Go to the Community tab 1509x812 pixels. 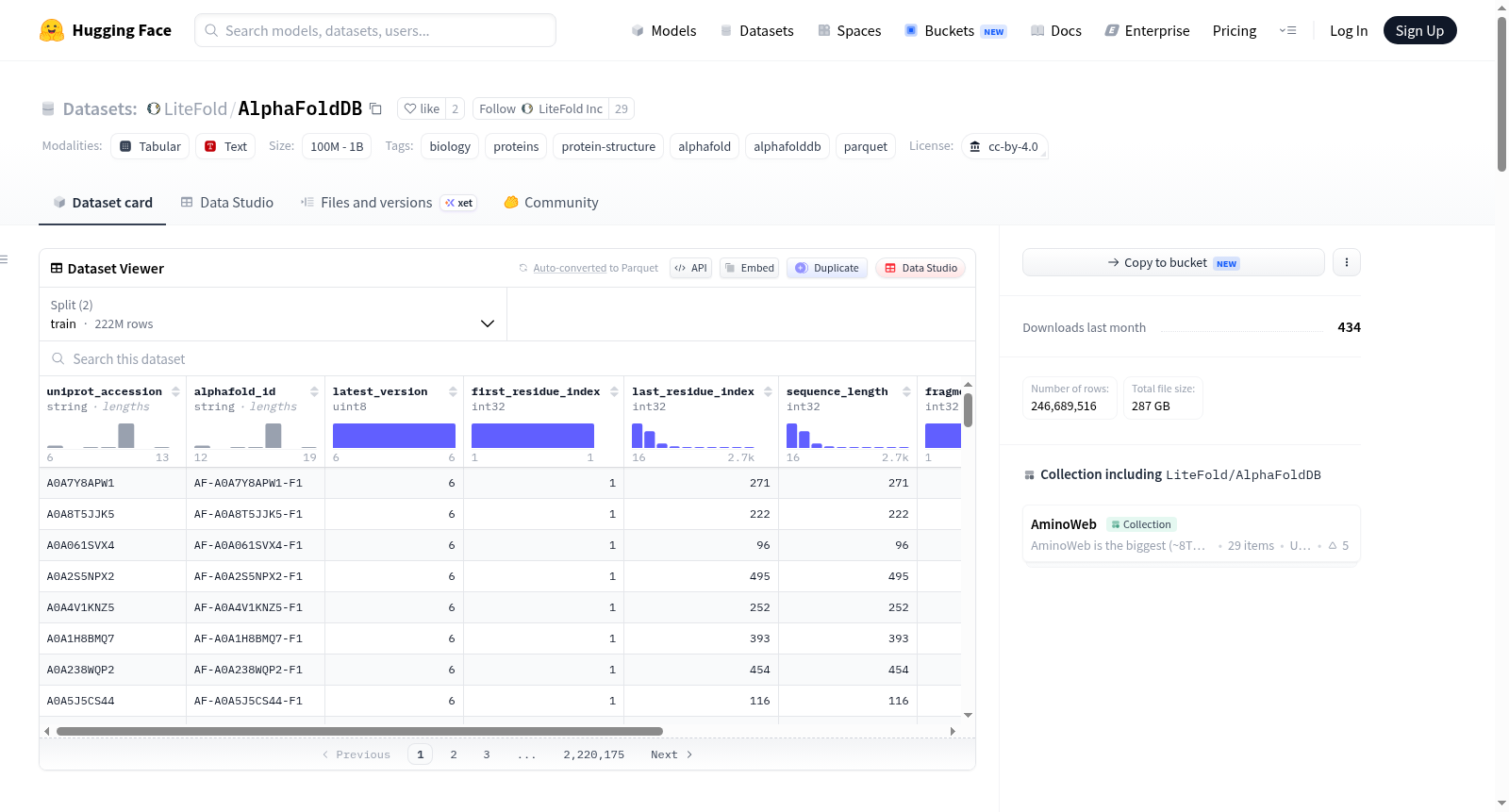(x=551, y=203)
